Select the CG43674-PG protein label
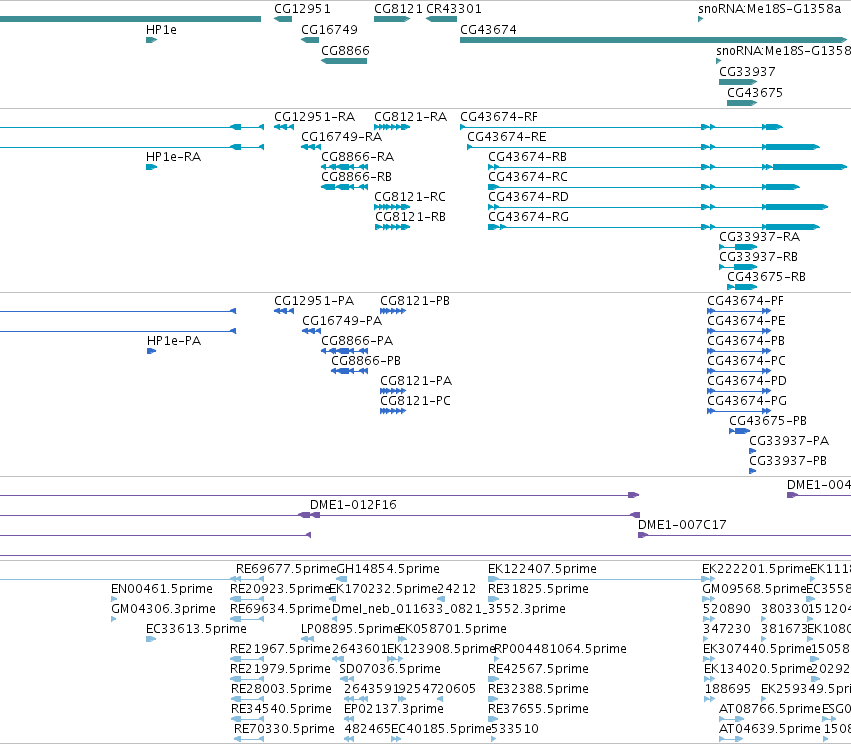This screenshot has width=851, height=744. pyautogui.click(x=747, y=401)
